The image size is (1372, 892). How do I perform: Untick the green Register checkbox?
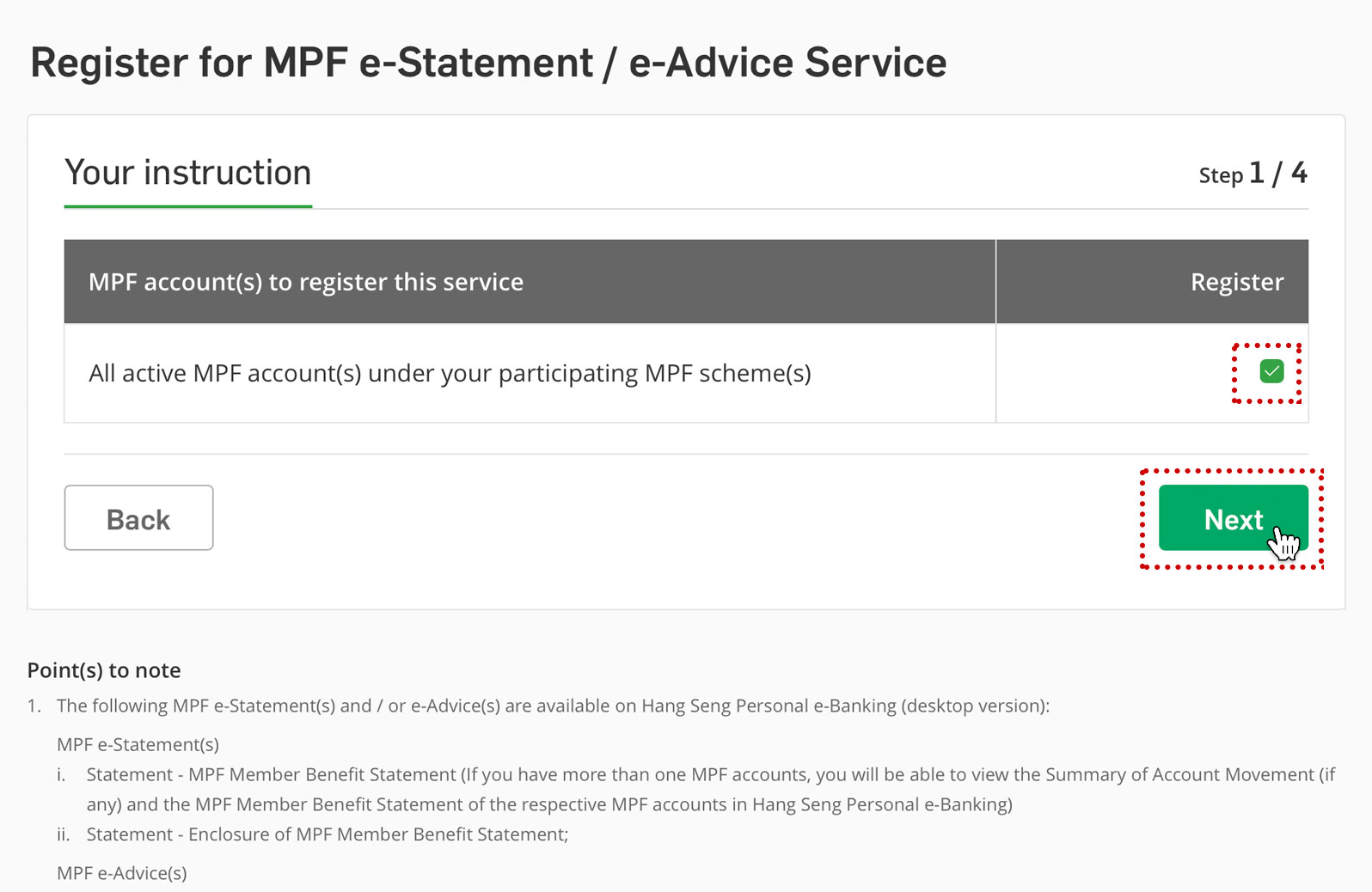[x=1271, y=371]
